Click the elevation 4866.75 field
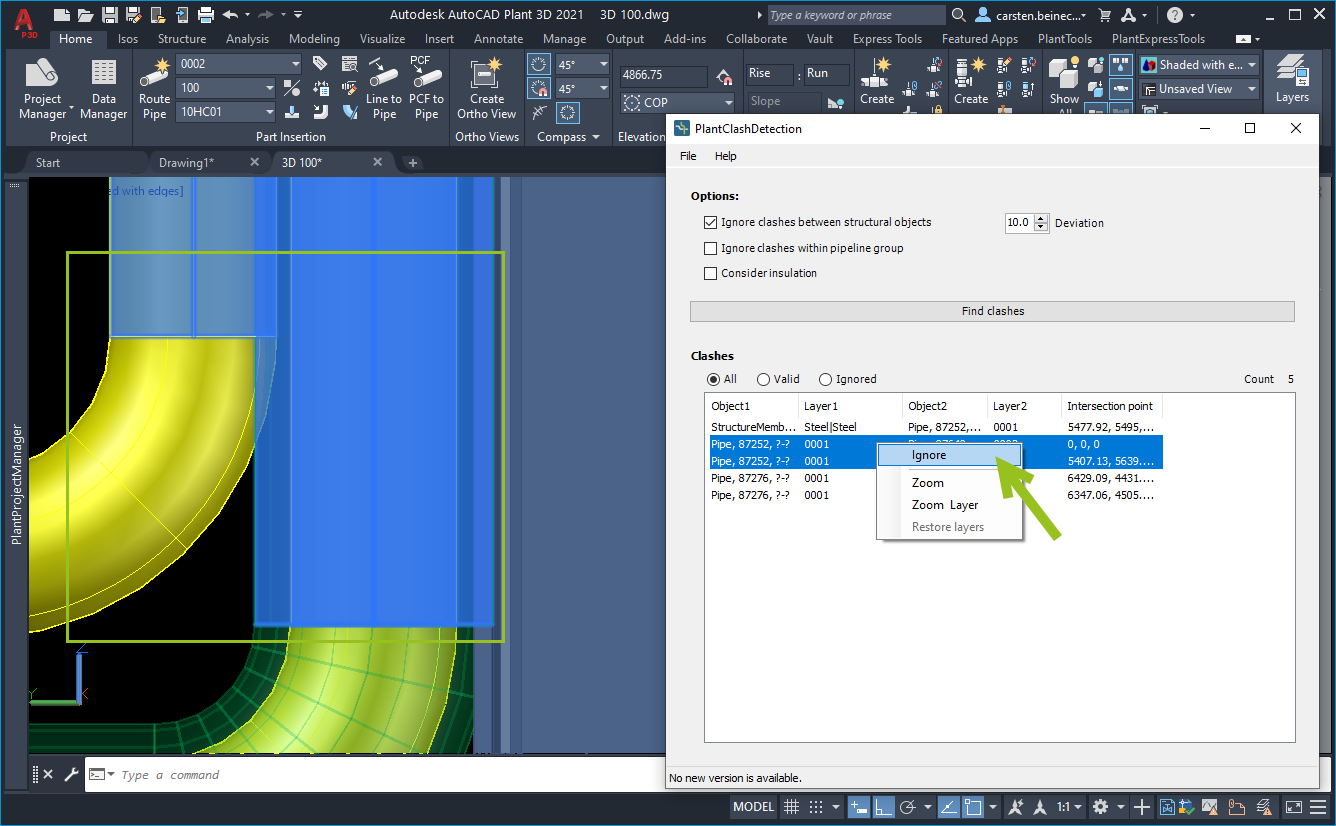The height and width of the screenshot is (826, 1336). [663, 76]
